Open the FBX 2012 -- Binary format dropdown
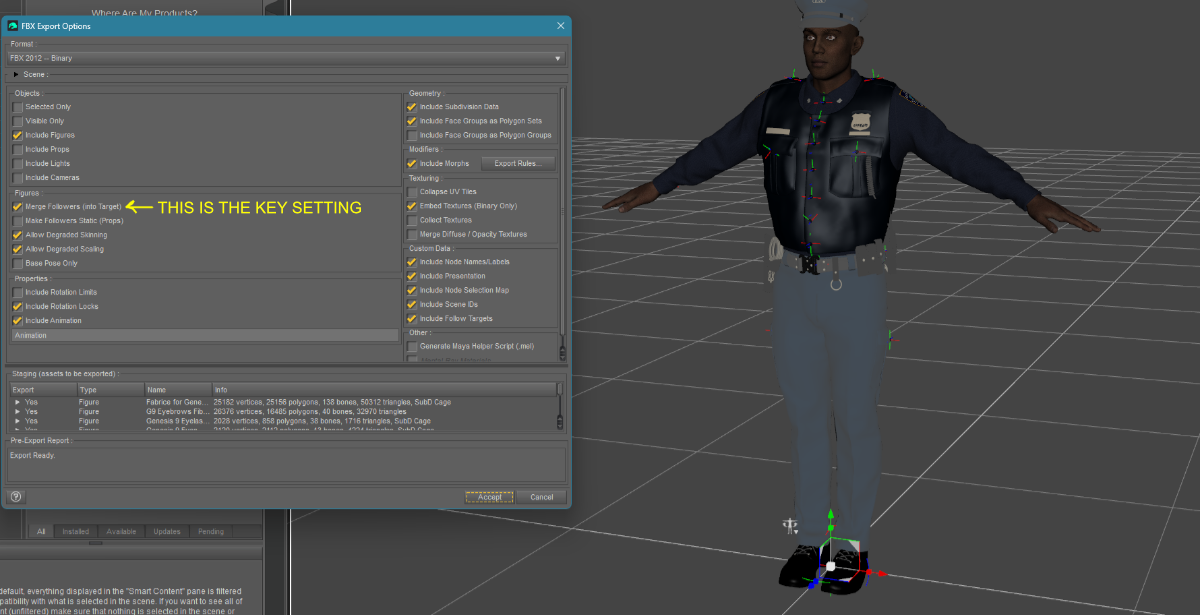The height and width of the screenshot is (615, 1200). point(286,58)
